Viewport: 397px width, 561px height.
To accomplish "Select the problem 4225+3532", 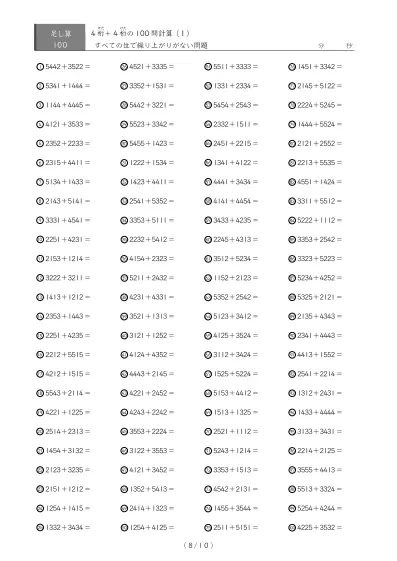I will click(x=319, y=527).
